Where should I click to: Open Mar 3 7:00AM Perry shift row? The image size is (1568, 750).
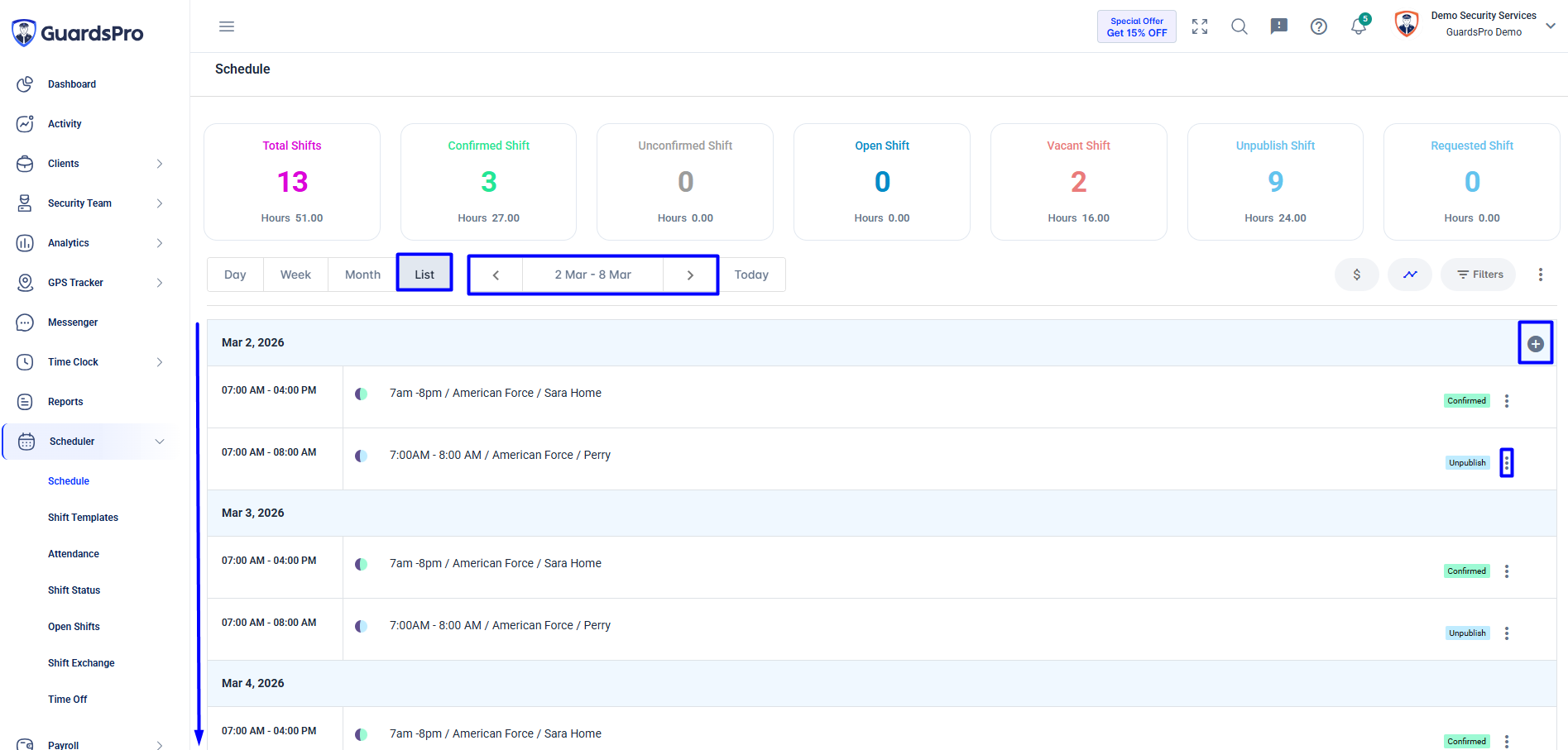tap(881, 629)
